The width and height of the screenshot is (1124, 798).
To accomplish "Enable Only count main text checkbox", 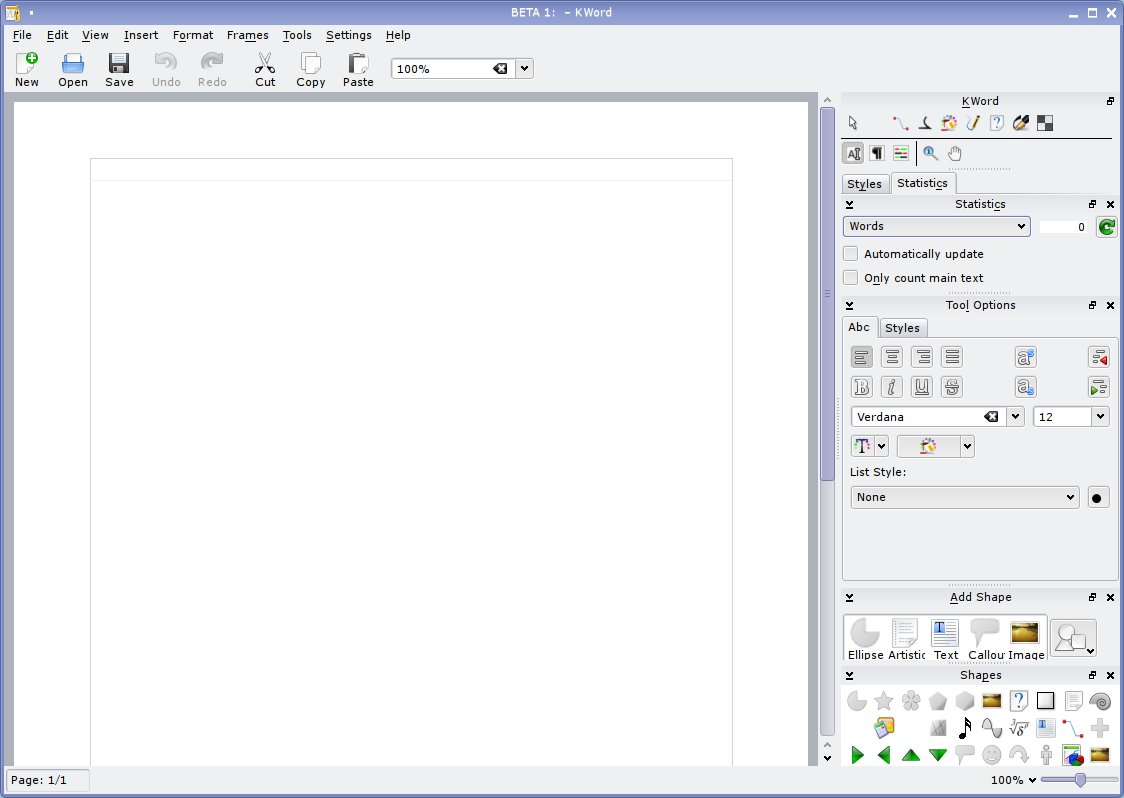I will [850, 278].
